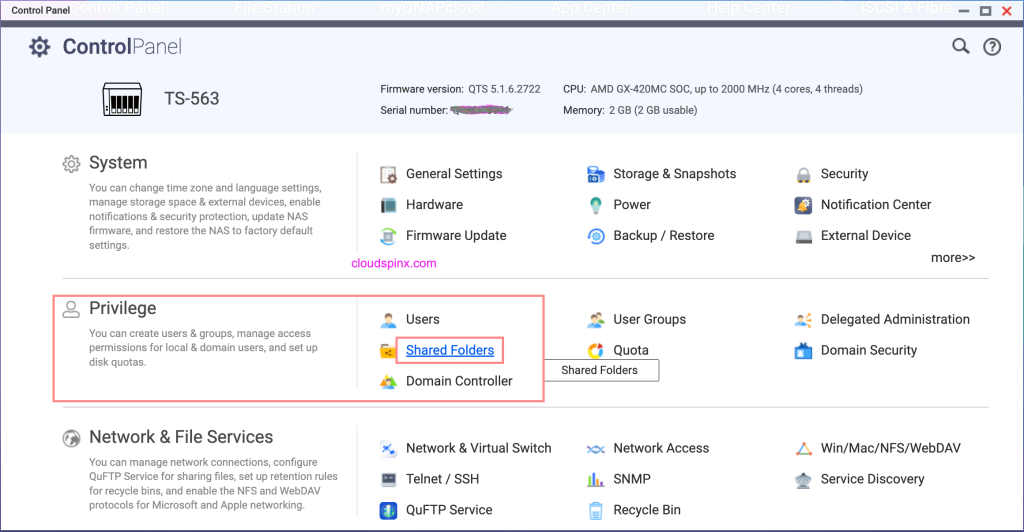Open Storage & Snapshots icon
Screen dimensions: 1024x532
point(596,174)
